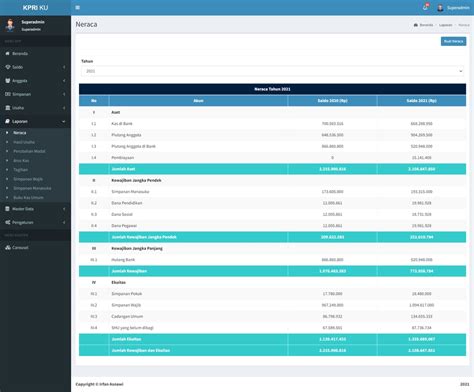The image size is (474, 392).
Task: Expand the Anggota submenu arrow
Action: click(x=64, y=81)
